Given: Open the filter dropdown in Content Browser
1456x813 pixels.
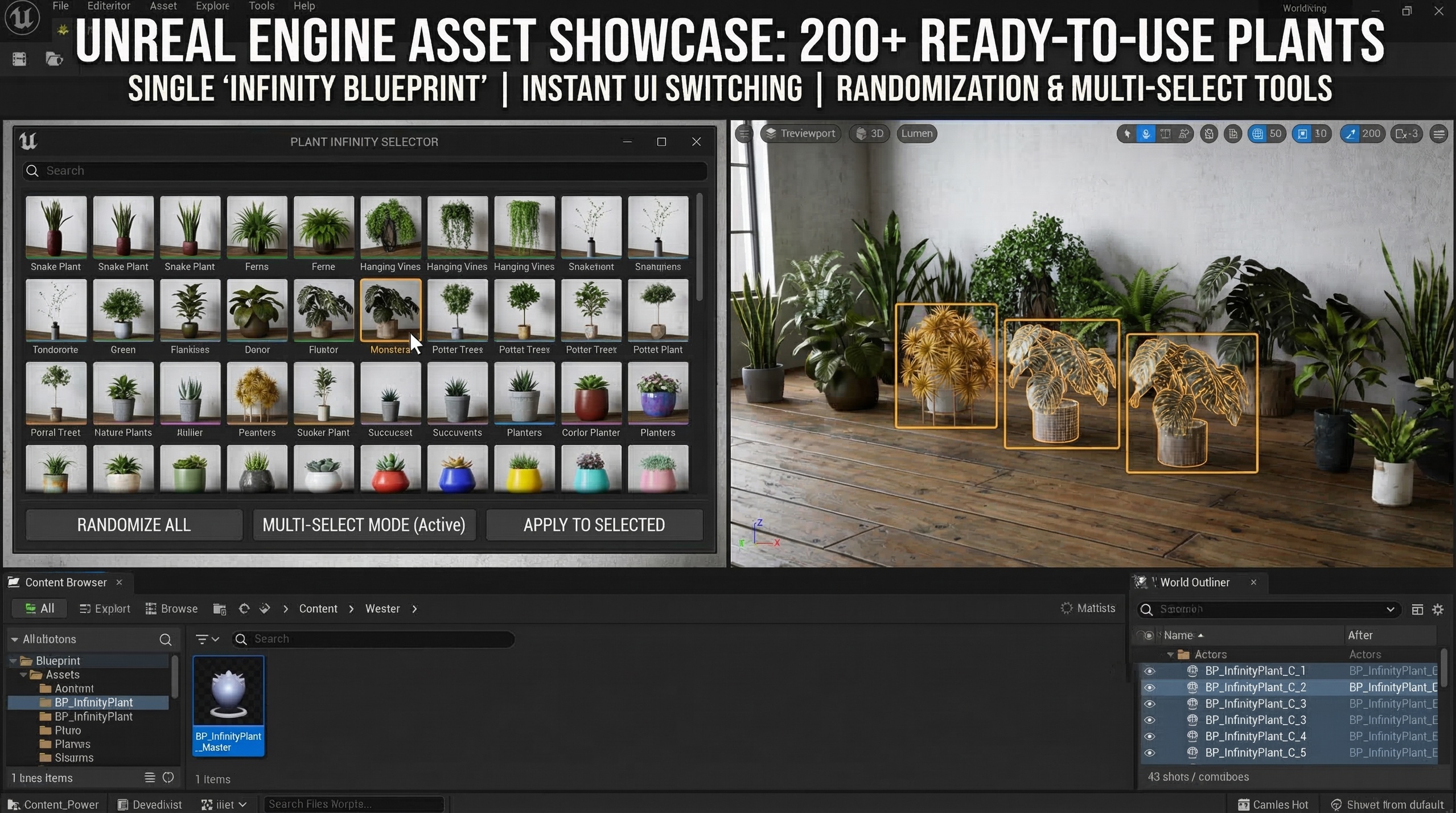Looking at the screenshot, I should pos(207,639).
